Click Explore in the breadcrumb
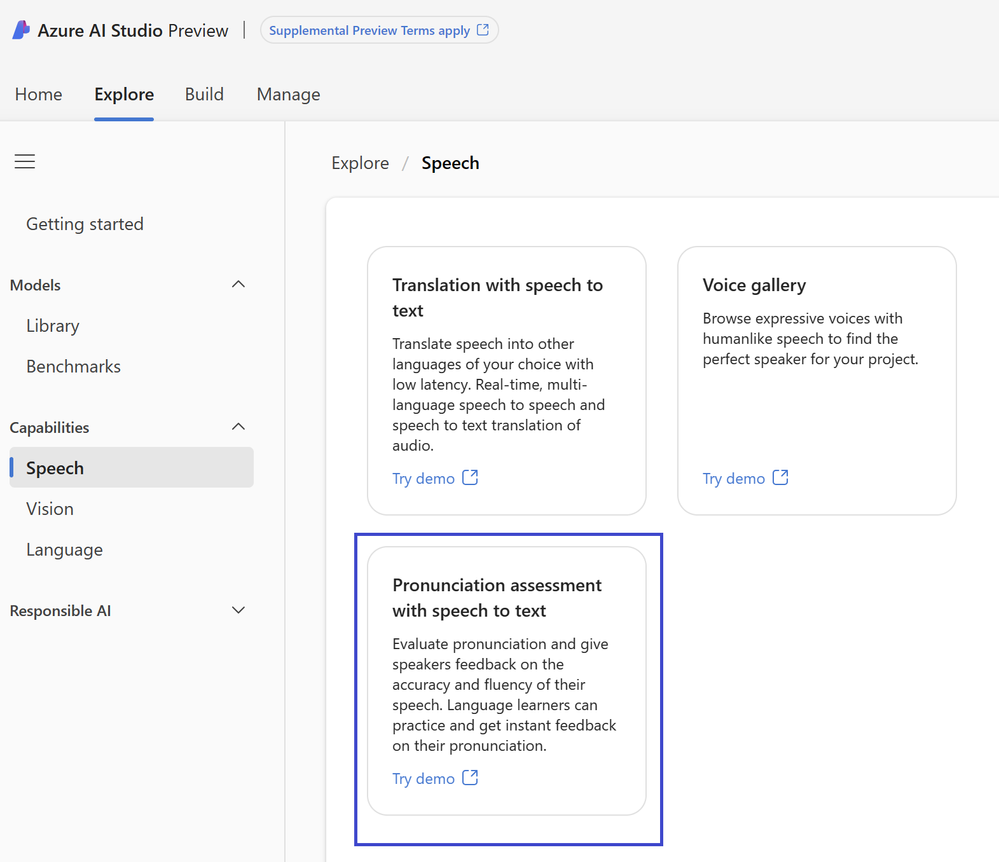Viewport: 999px width, 862px height. 360,163
